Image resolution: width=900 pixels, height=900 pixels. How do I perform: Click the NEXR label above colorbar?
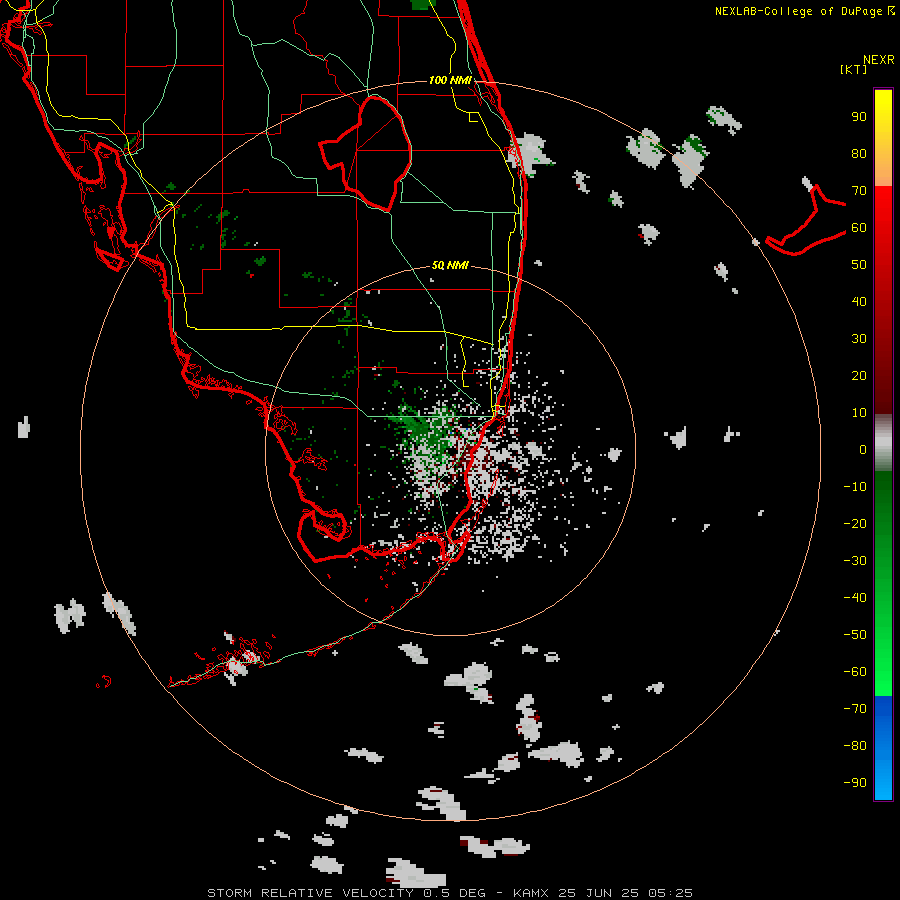pyautogui.click(x=879, y=60)
